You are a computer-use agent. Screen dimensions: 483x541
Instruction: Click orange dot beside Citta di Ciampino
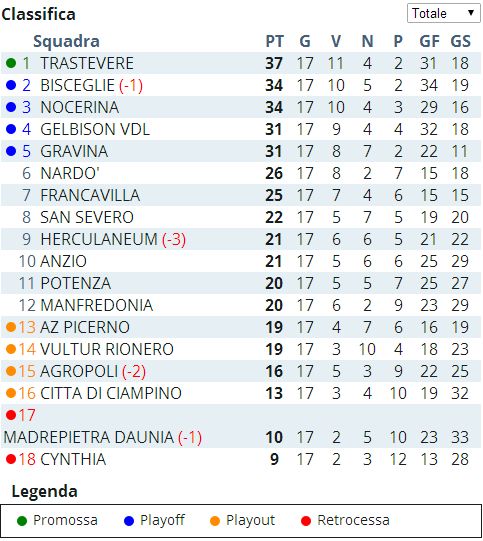click(x=11, y=393)
